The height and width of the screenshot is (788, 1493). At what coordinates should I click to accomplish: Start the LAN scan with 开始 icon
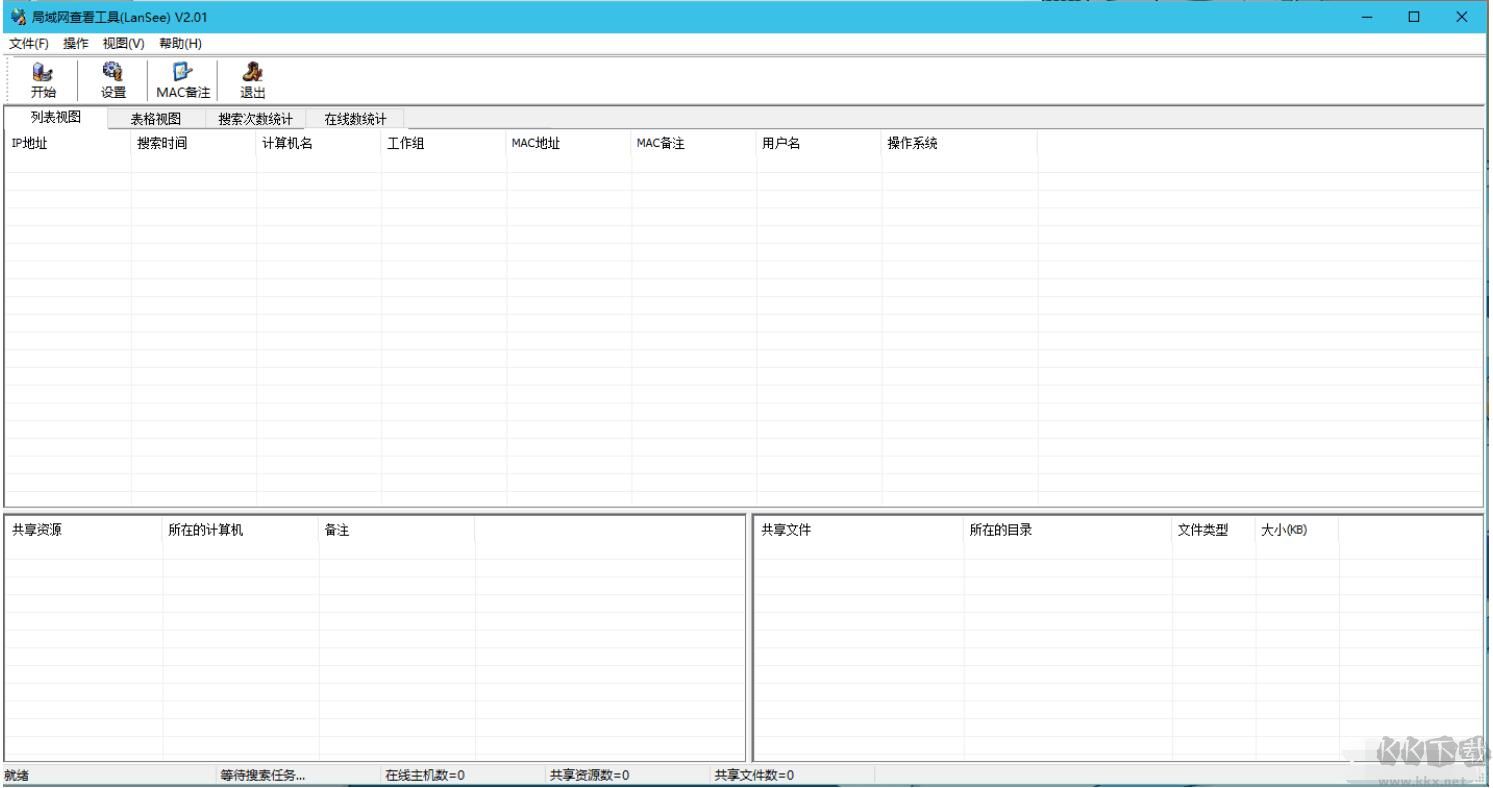point(43,80)
